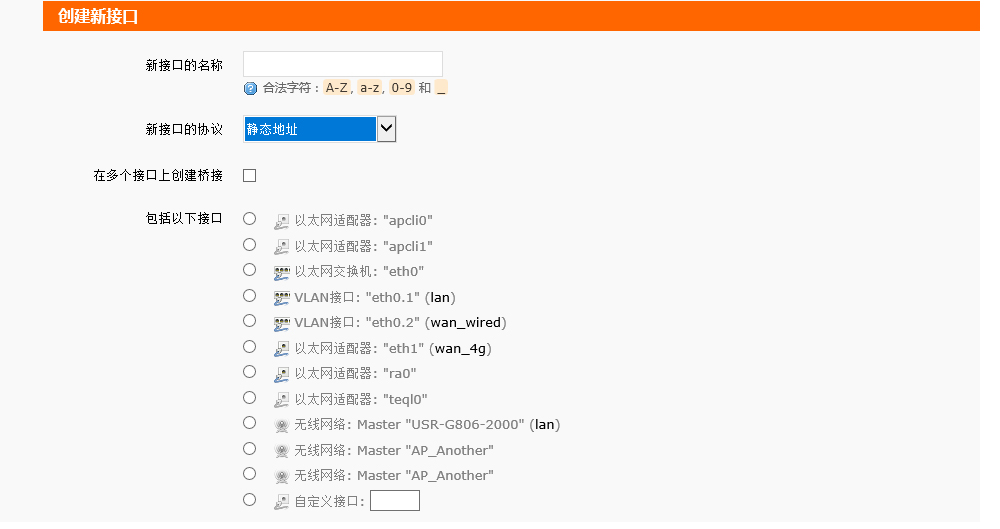Click the wan_4g label next to eth1
This screenshot has height=529, width=1000.
click(x=461, y=349)
